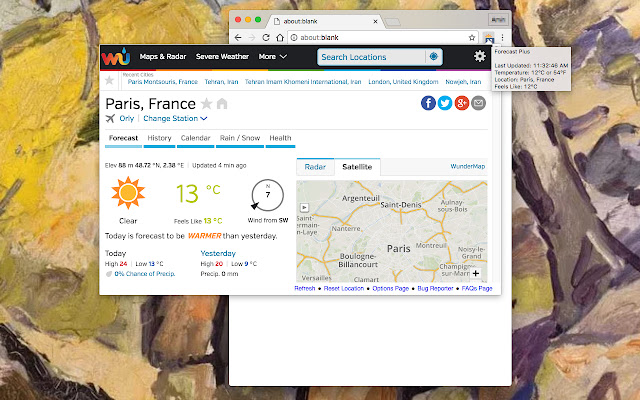
Task: Click the Amin profile button in Chrome
Action: [498, 20]
